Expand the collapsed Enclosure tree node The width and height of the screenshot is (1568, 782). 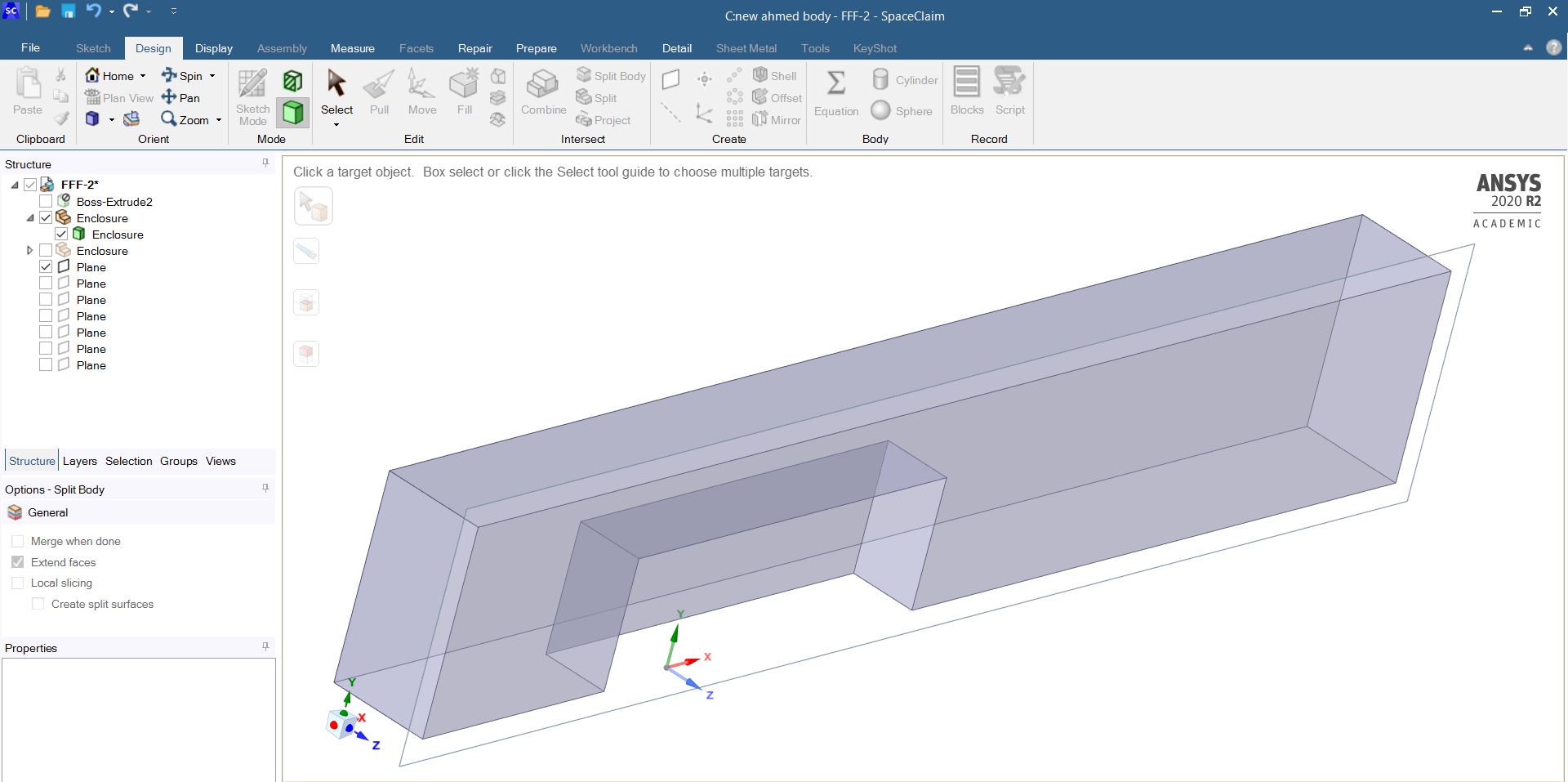pos(29,251)
